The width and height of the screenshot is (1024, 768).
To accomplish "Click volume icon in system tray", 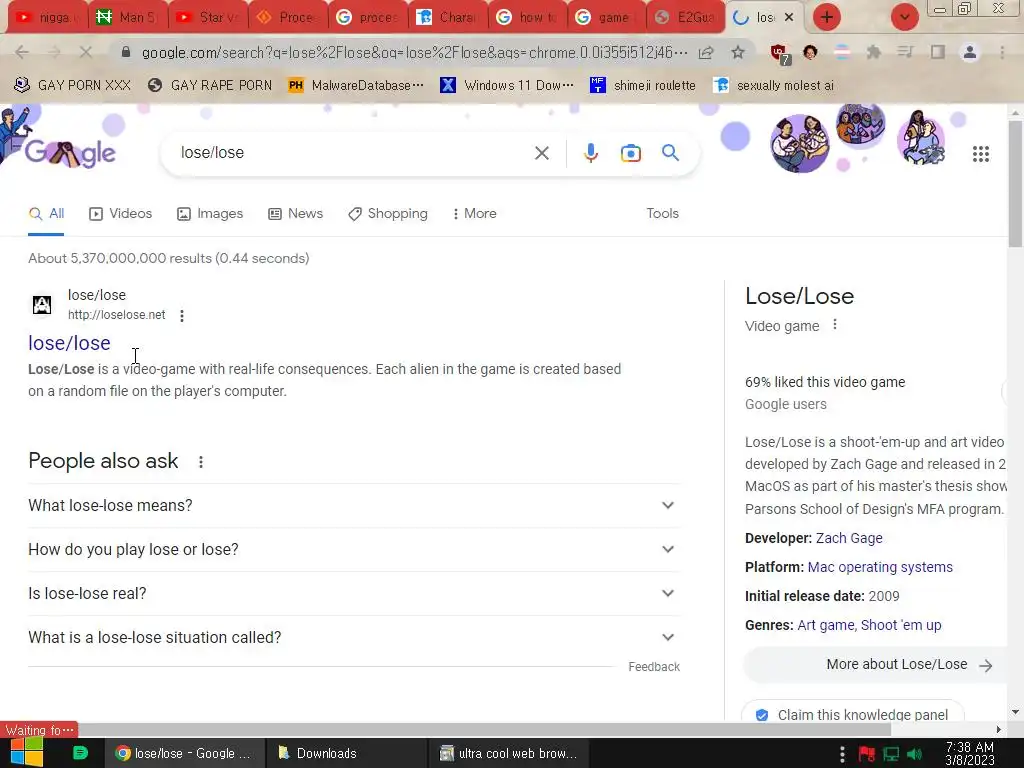I will (x=914, y=754).
